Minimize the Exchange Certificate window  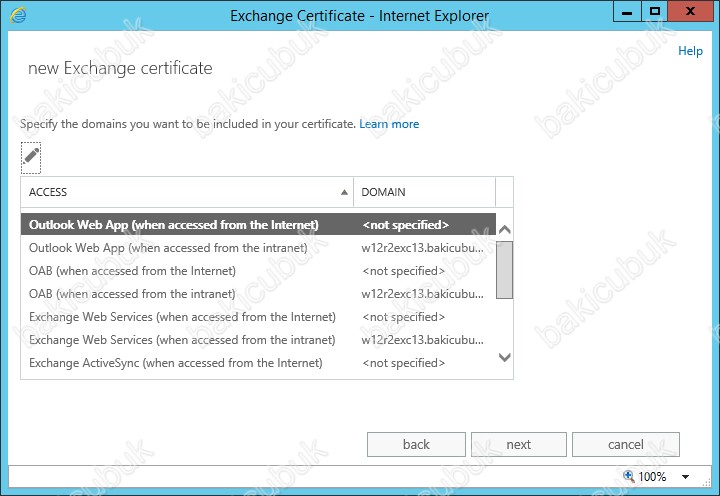pos(627,11)
